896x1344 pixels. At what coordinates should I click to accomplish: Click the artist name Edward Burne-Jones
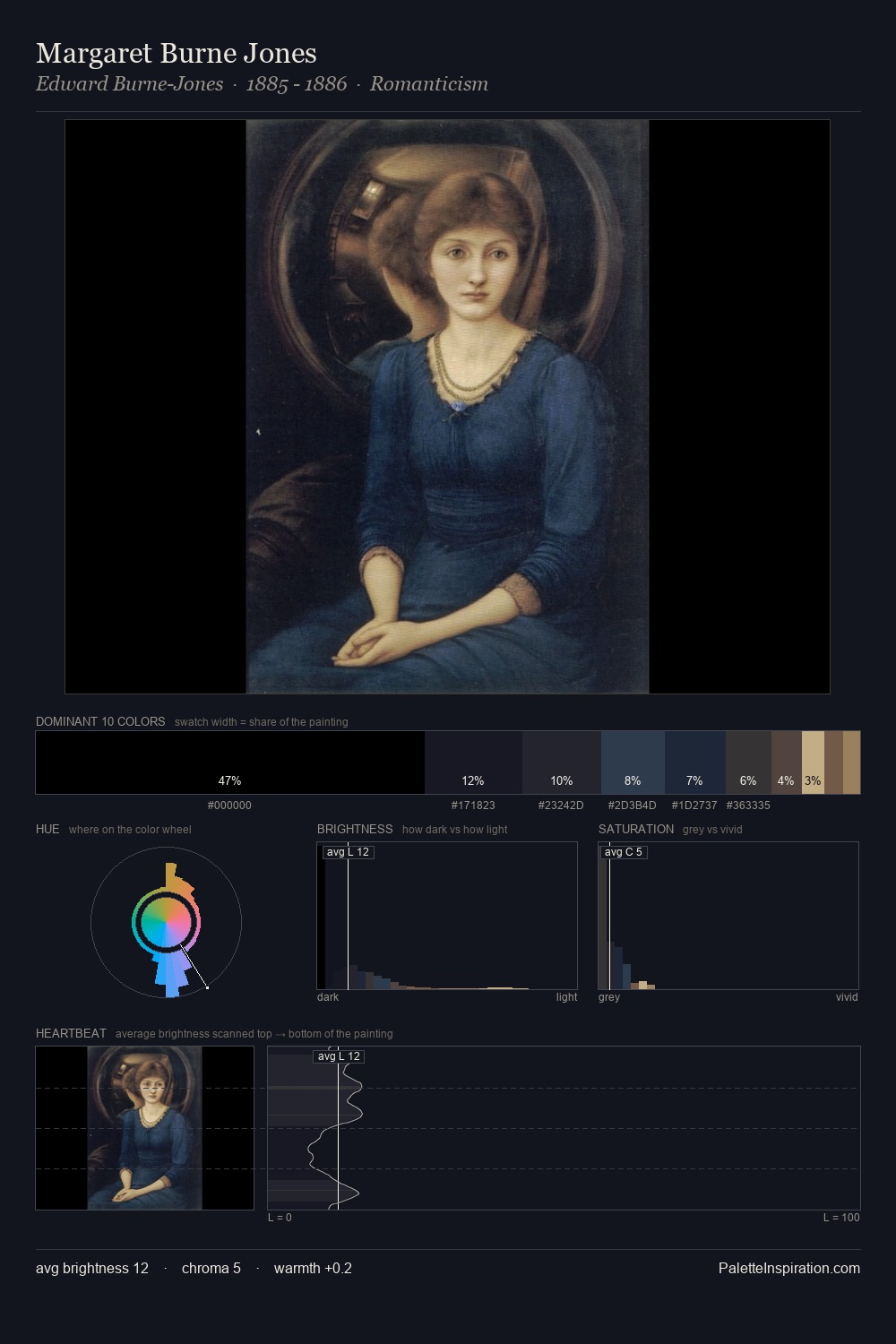point(130,83)
